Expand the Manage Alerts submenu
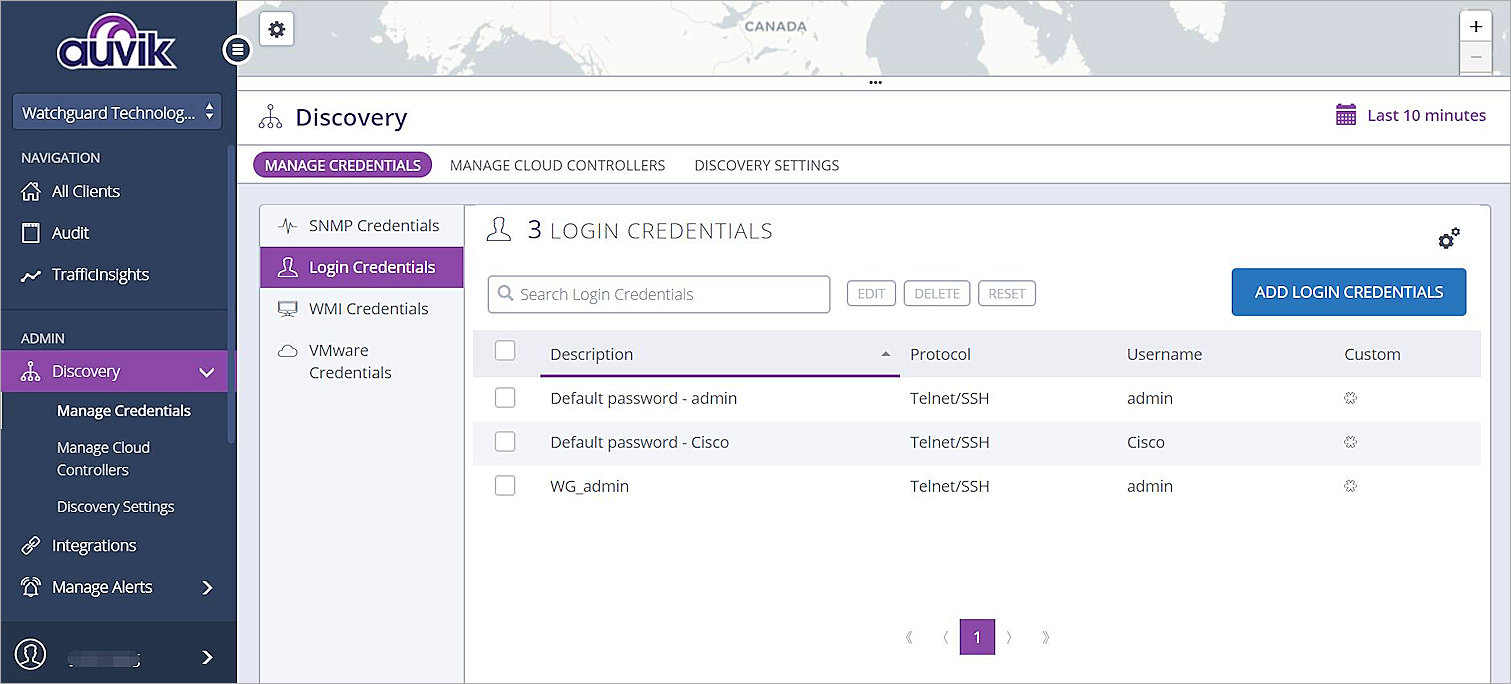Image resolution: width=1511 pixels, height=684 pixels. pyautogui.click(x=207, y=588)
